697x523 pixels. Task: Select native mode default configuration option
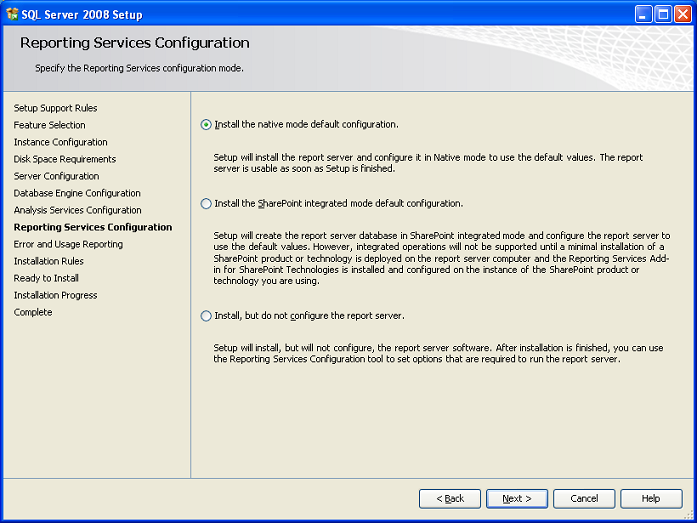tap(206, 124)
